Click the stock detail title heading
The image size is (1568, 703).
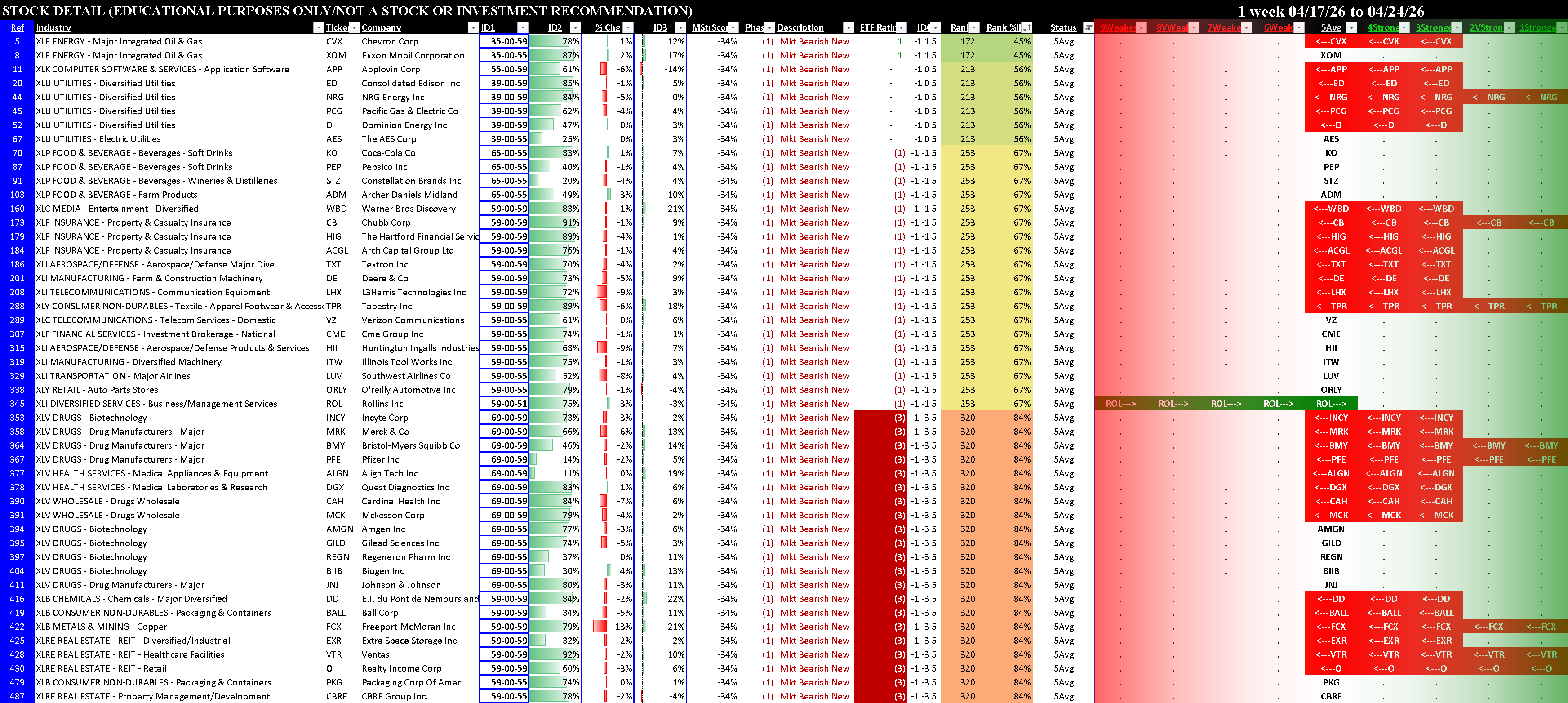(x=347, y=11)
